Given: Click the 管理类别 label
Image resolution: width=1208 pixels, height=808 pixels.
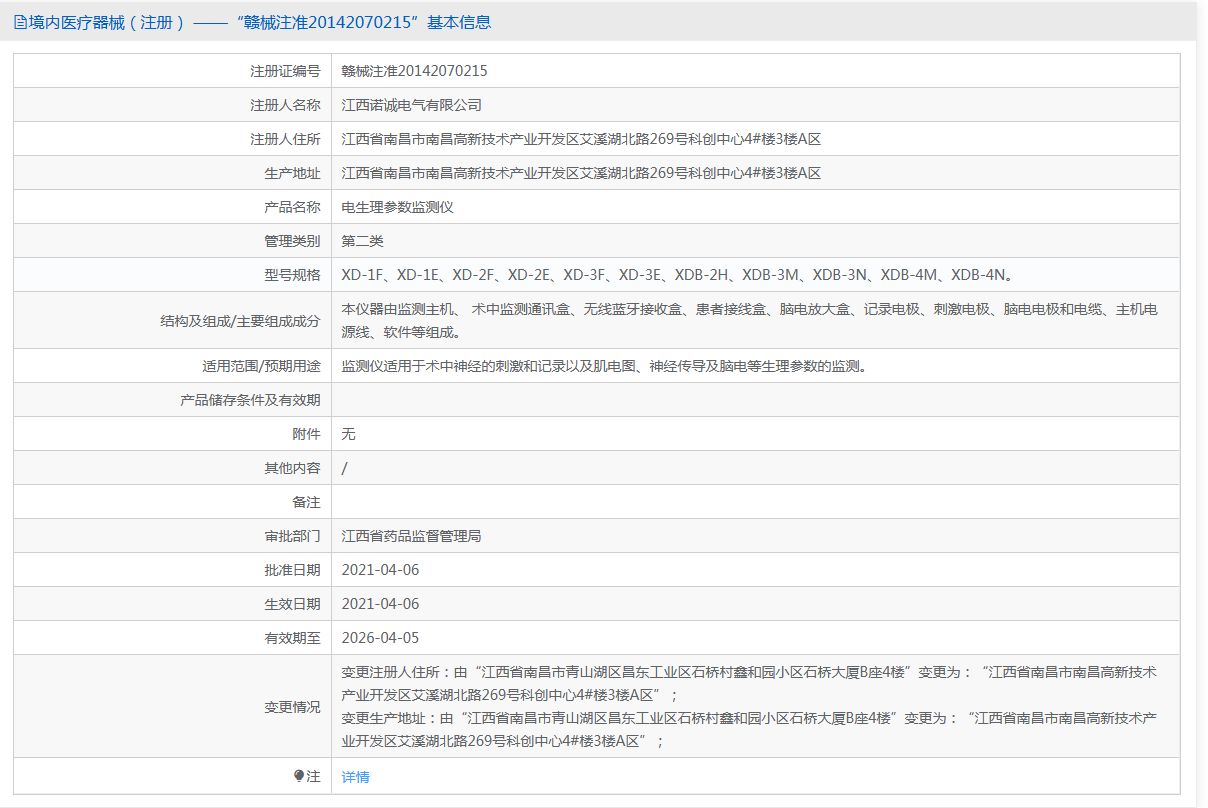Looking at the screenshot, I should coord(292,241).
